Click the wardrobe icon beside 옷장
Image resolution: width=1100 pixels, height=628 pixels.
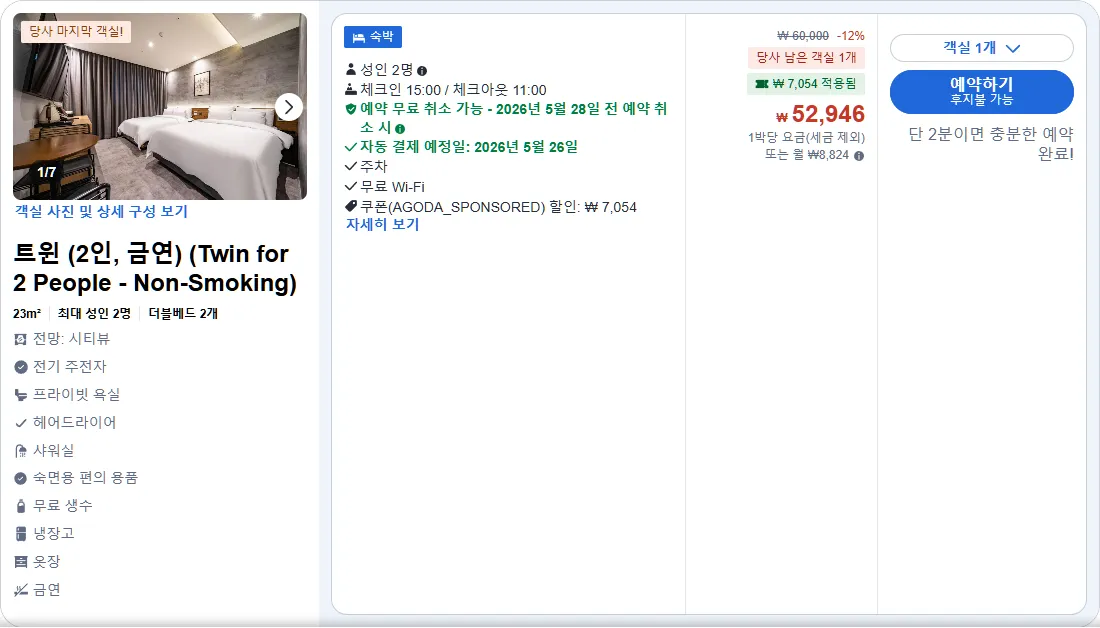coord(20,562)
